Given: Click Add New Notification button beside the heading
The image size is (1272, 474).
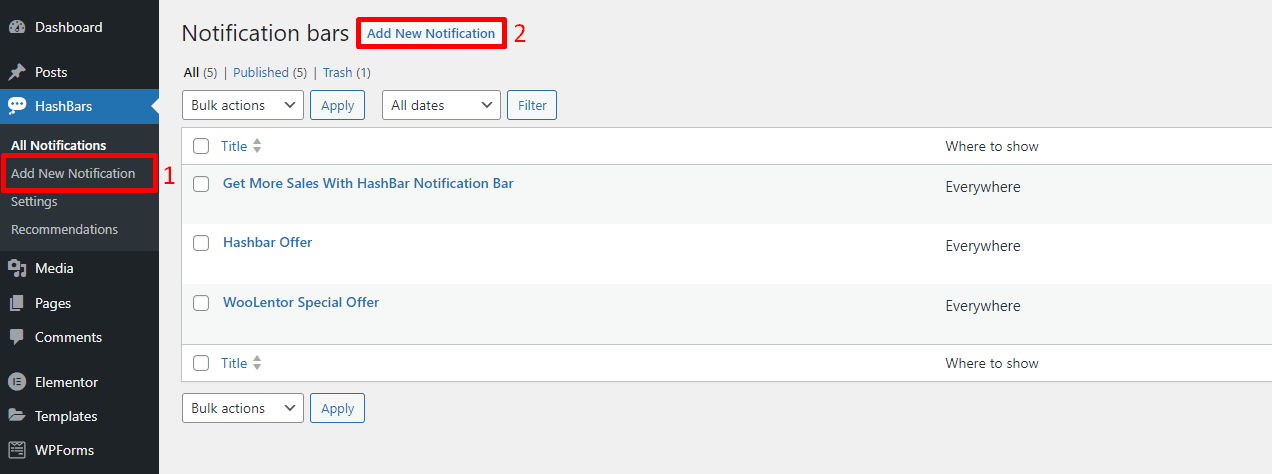Looking at the screenshot, I should (x=430, y=33).
